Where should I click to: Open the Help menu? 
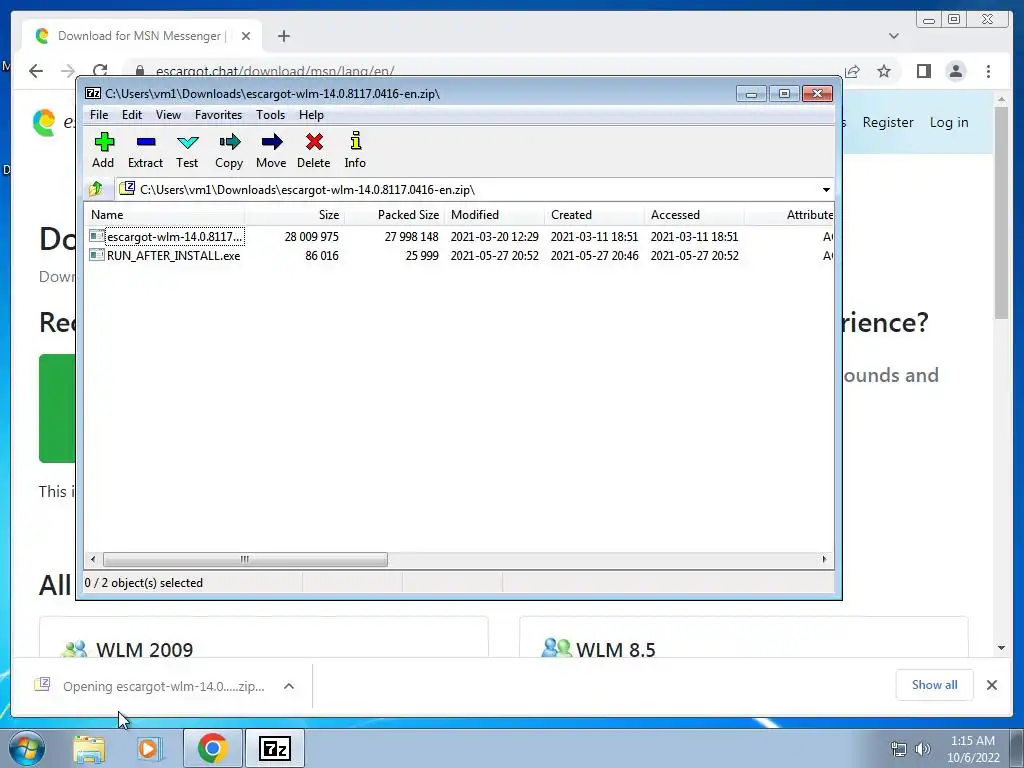coord(312,115)
